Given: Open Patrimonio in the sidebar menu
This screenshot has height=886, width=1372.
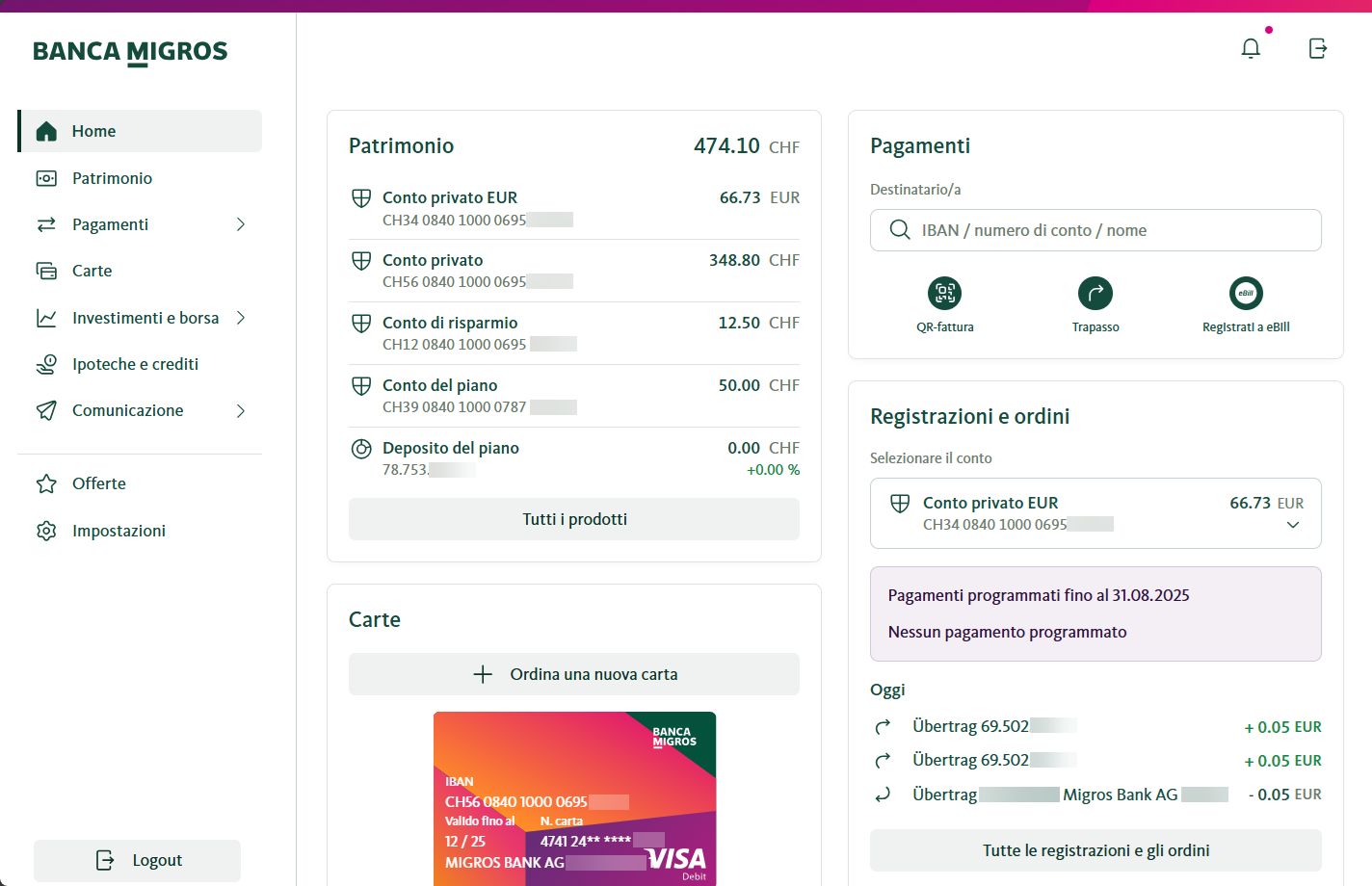Looking at the screenshot, I should point(141,178).
